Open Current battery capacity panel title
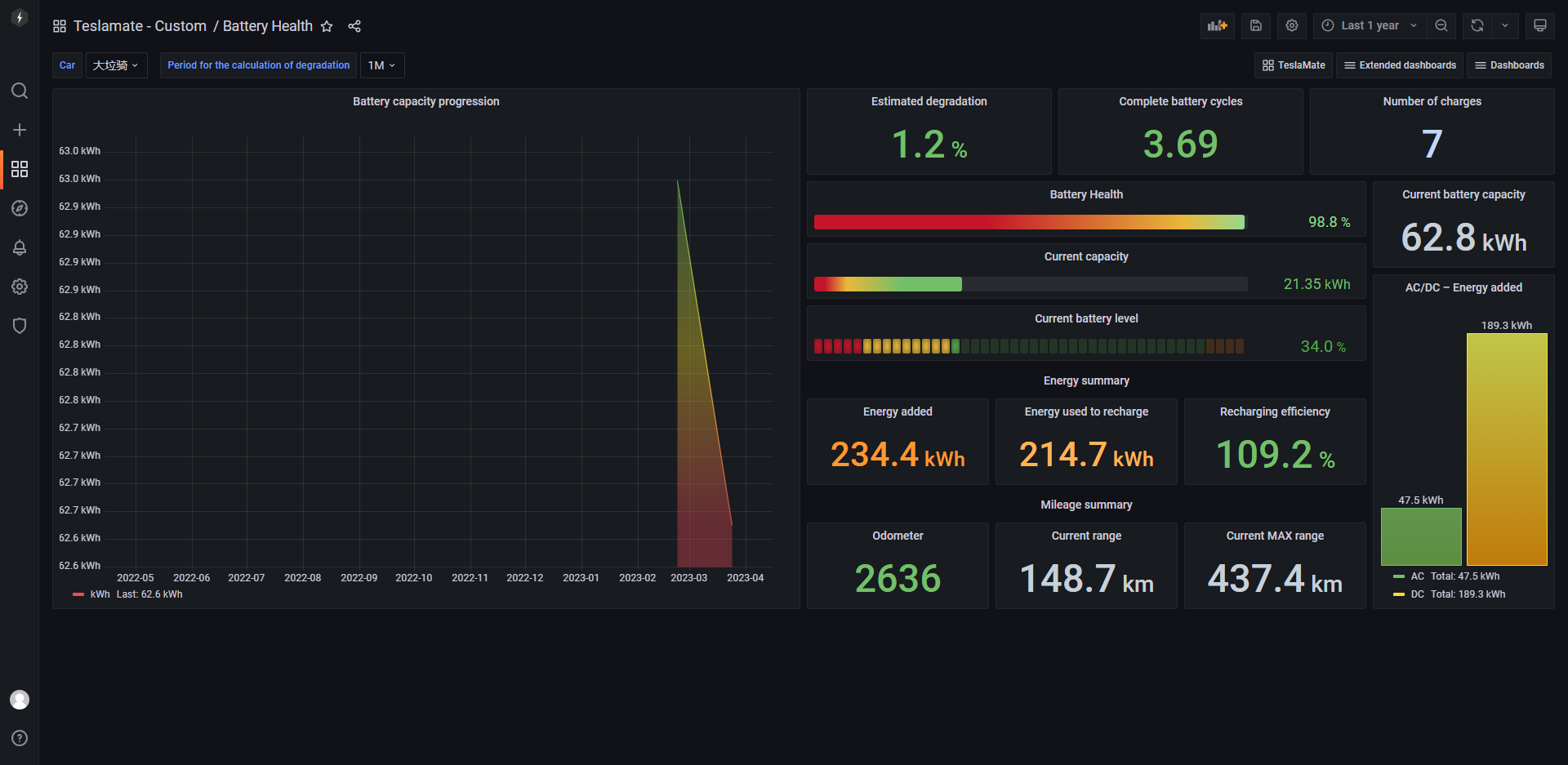 [x=1463, y=194]
